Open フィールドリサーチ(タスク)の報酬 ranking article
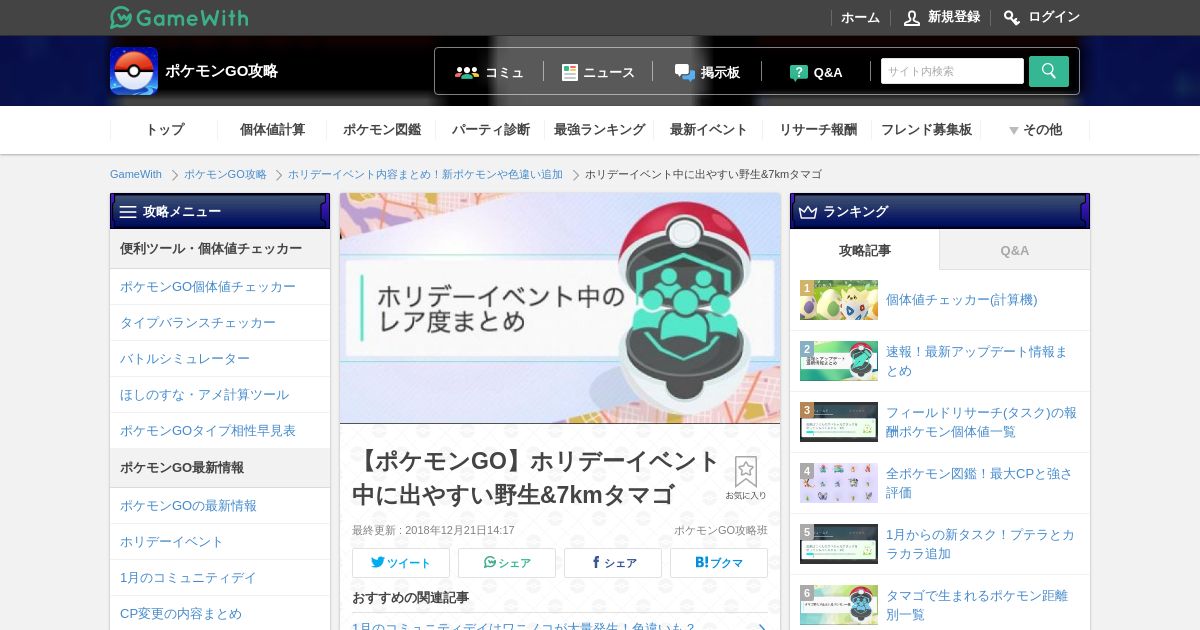The image size is (1200, 630). [981, 422]
